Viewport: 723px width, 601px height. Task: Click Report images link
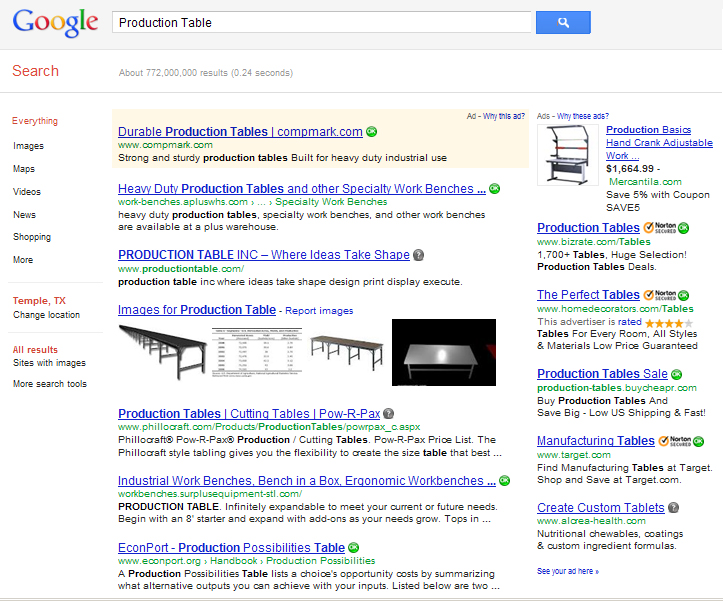click(x=319, y=311)
